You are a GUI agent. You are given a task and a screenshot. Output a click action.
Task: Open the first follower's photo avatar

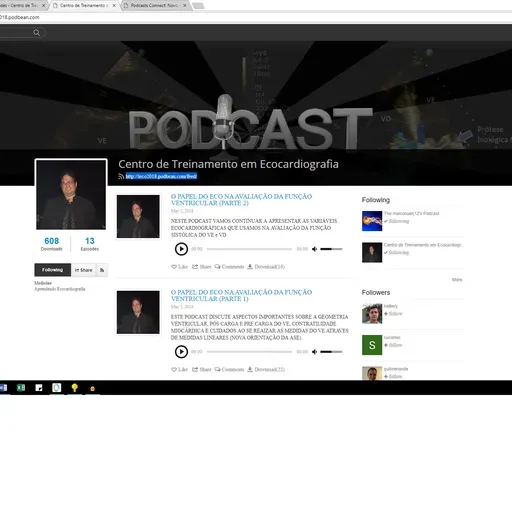[372, 313]
